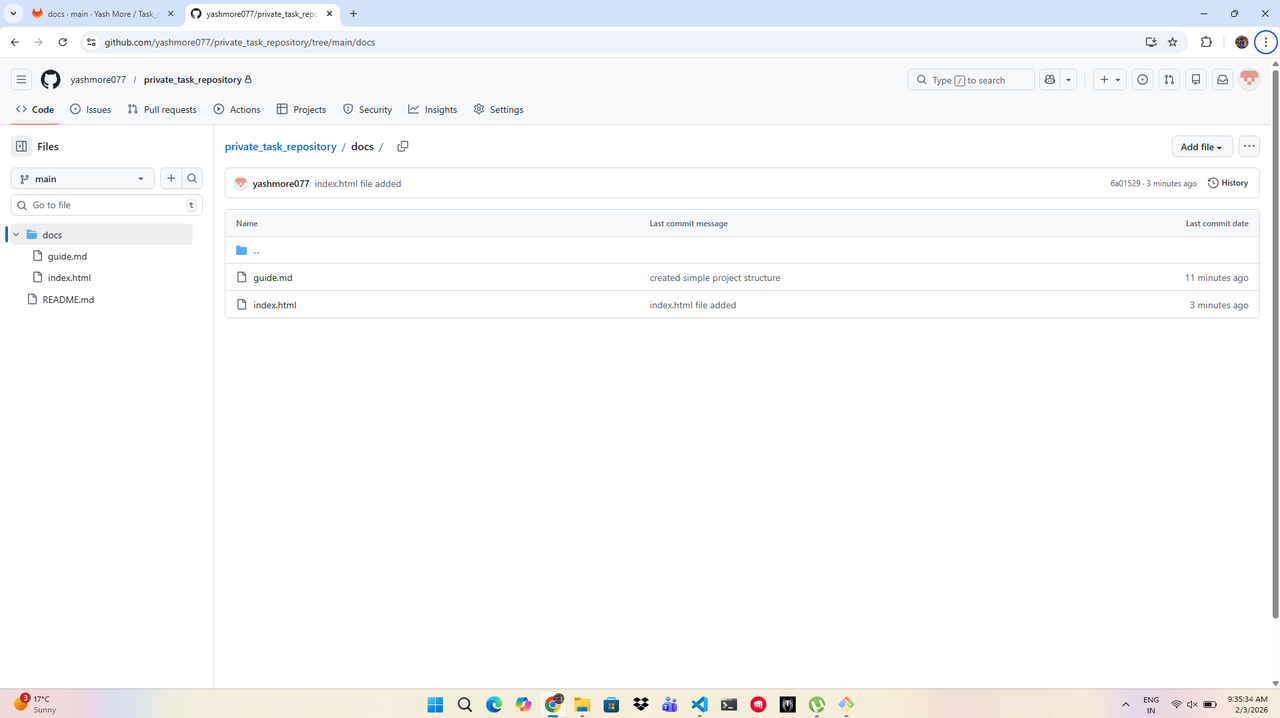The width and height of the screenshot is (1280, 718).
Task: Click the address bar URL
Action: (x=240, y=42)
